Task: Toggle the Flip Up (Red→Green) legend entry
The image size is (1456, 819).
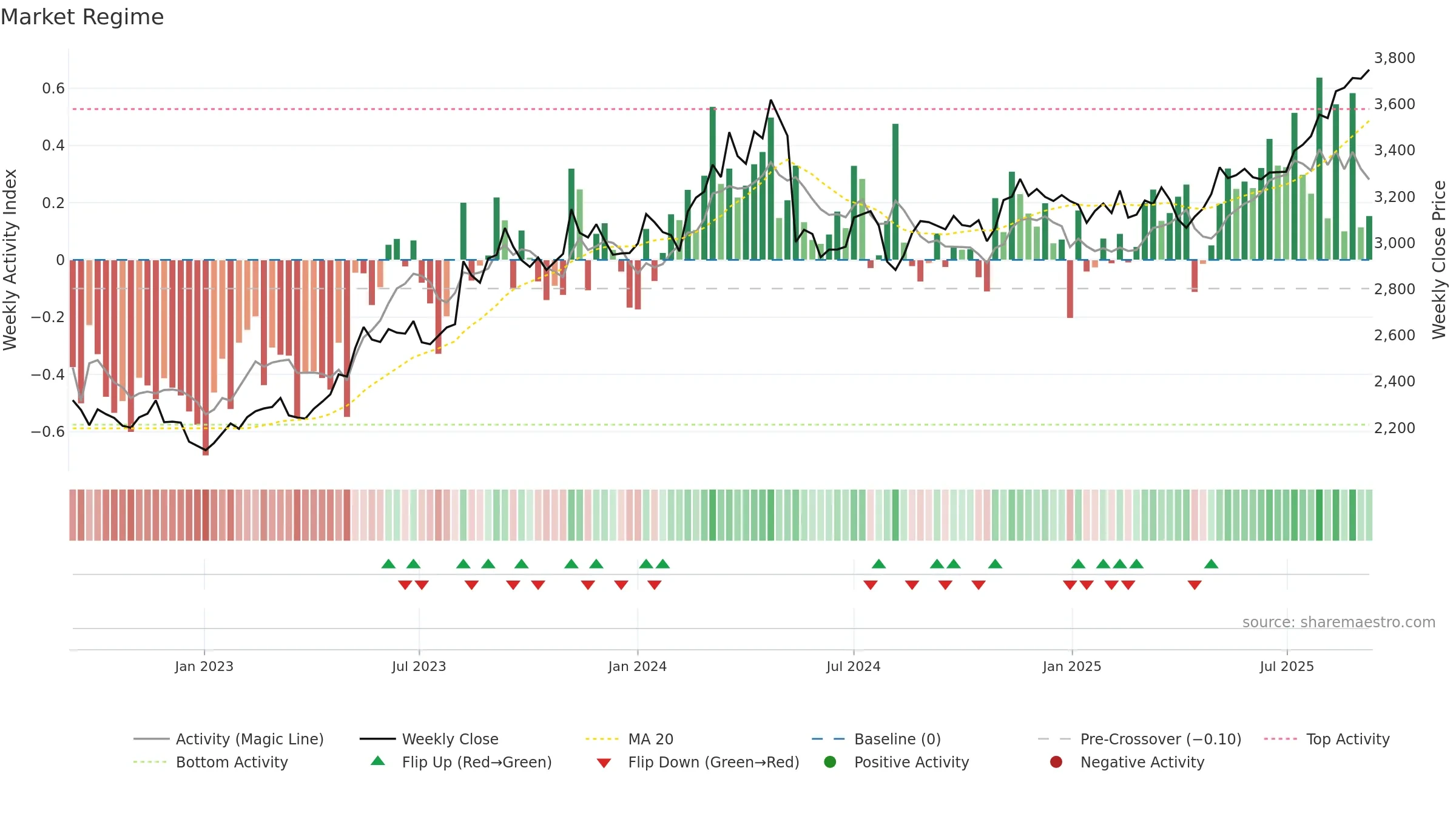Action: tap(461, 762)
